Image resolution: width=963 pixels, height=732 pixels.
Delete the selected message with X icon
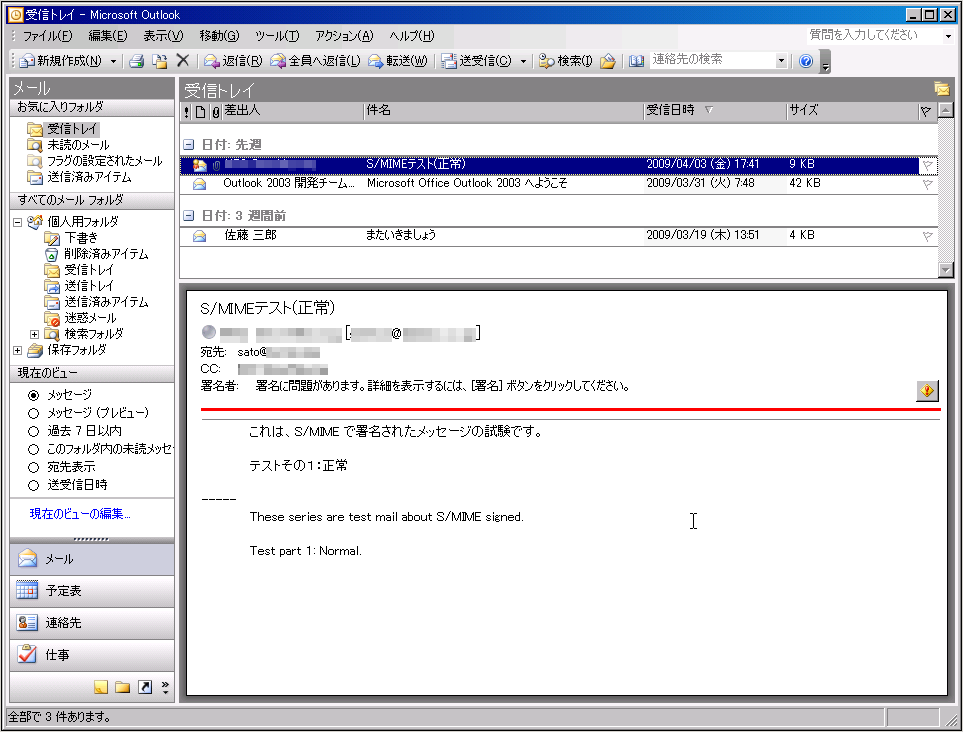point(182,60)
